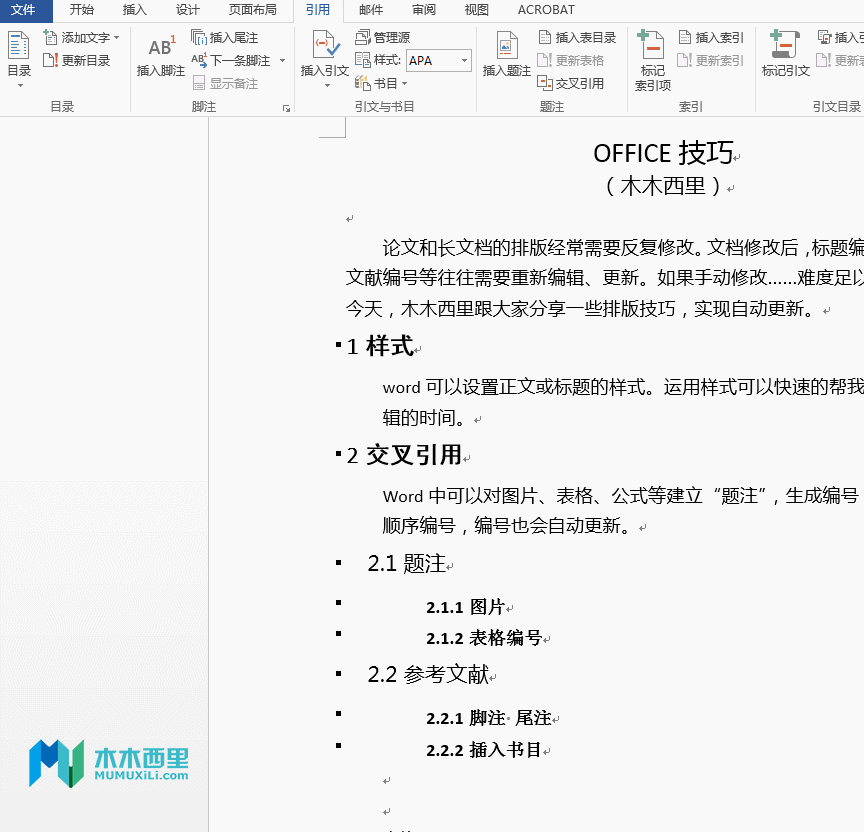Image resolution: width=864 pixels, height=832 pixels.
Task: Click the subtitle （木木西里）
Action: pos(663,186)
